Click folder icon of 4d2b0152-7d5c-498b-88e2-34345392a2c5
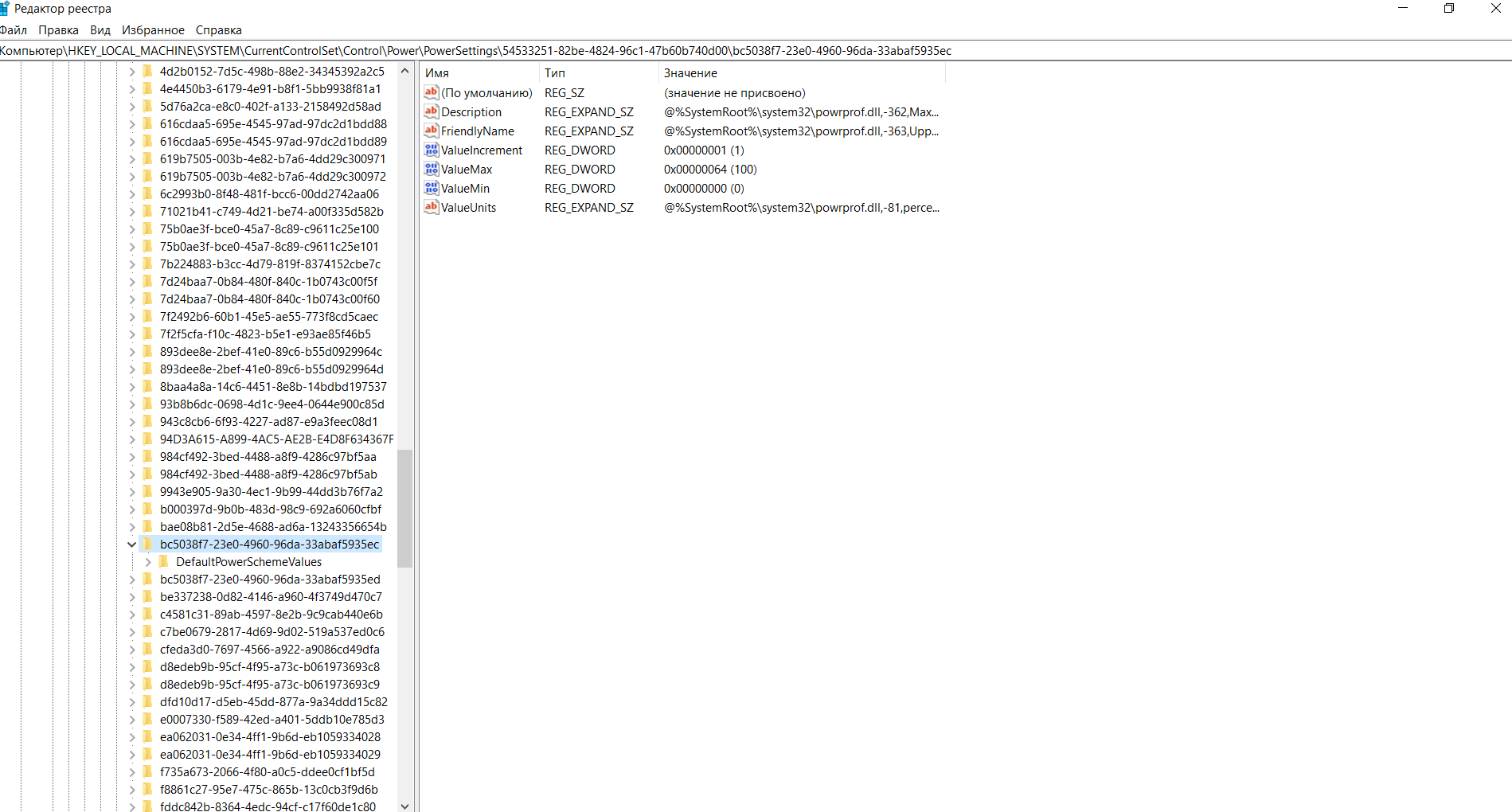1512x812 pixels. tap(147, 71)
